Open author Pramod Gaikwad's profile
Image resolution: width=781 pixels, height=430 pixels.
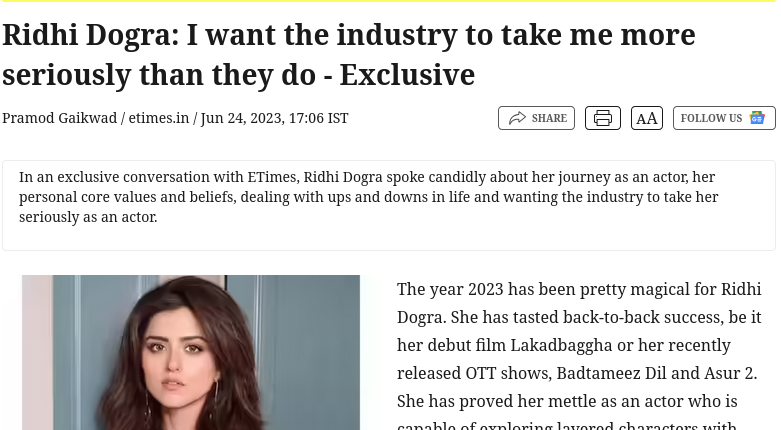tap(59, 118)
